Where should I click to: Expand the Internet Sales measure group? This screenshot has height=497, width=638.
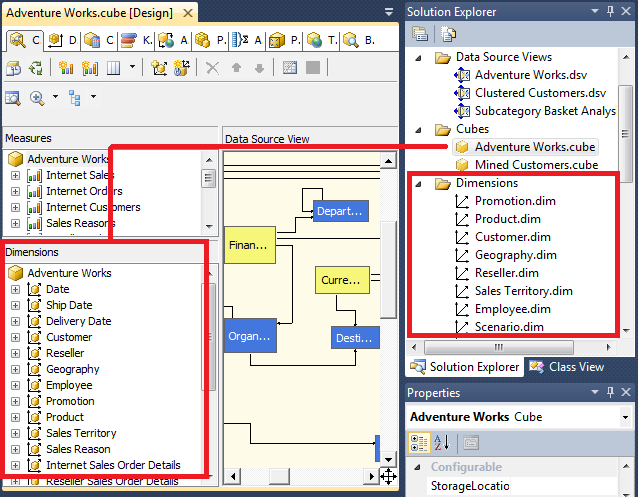pos(15,175)
